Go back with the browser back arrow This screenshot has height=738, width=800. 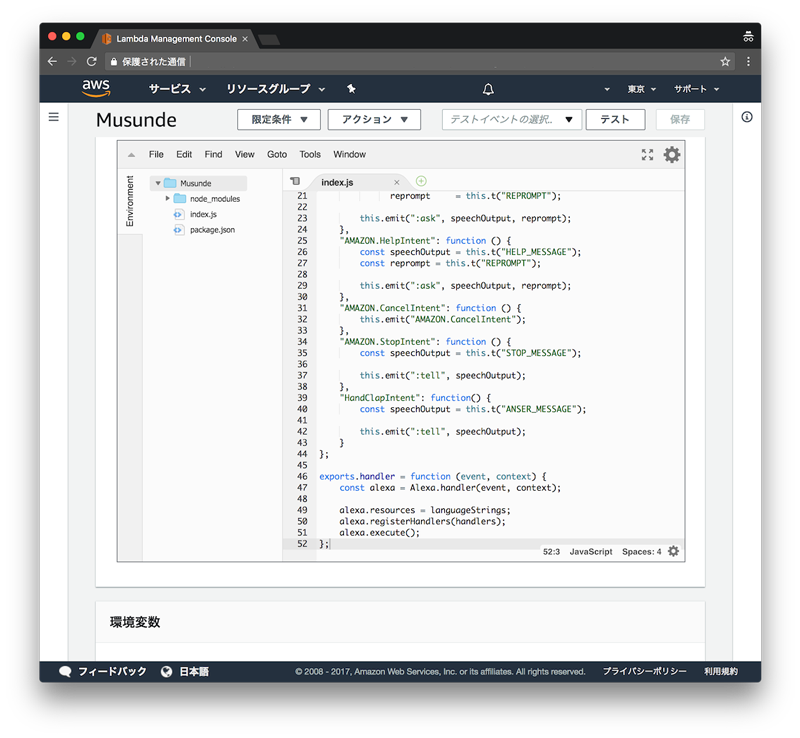pyautogui.click(x=52, y=62)
